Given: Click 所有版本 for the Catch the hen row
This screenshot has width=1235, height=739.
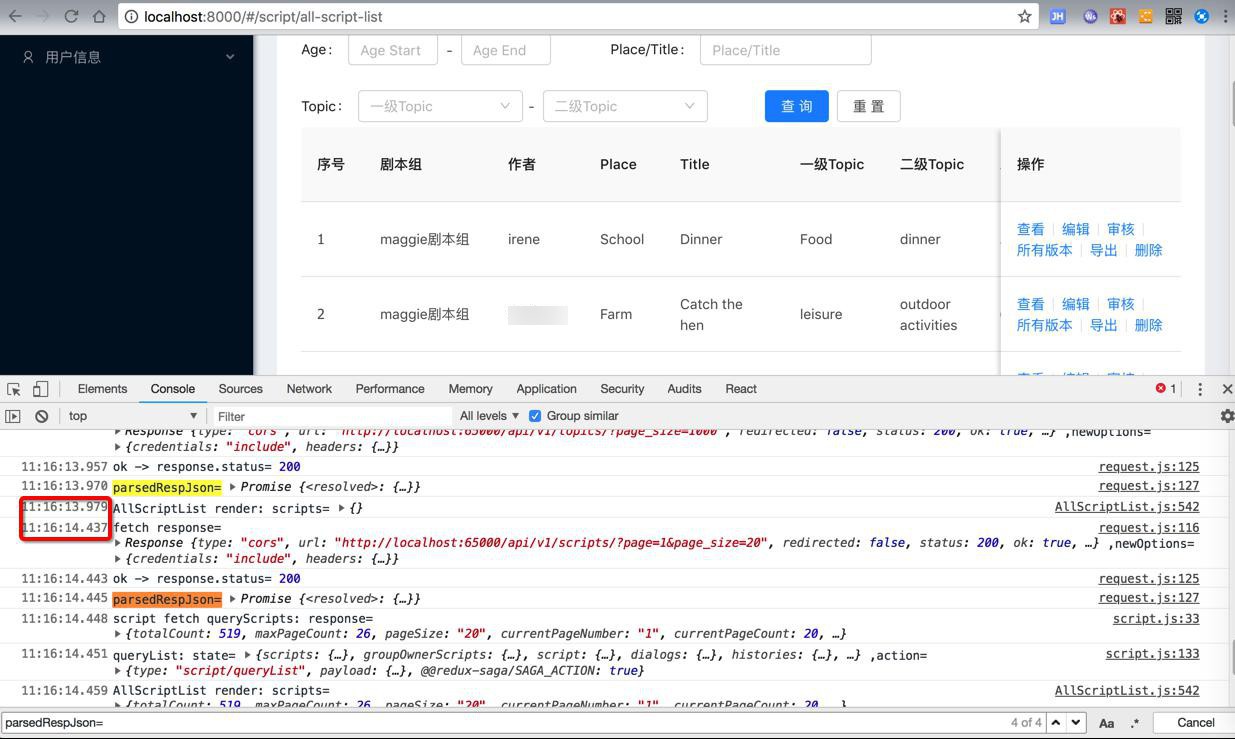Looking at the screenshot, I should (x=1044, y=325).
